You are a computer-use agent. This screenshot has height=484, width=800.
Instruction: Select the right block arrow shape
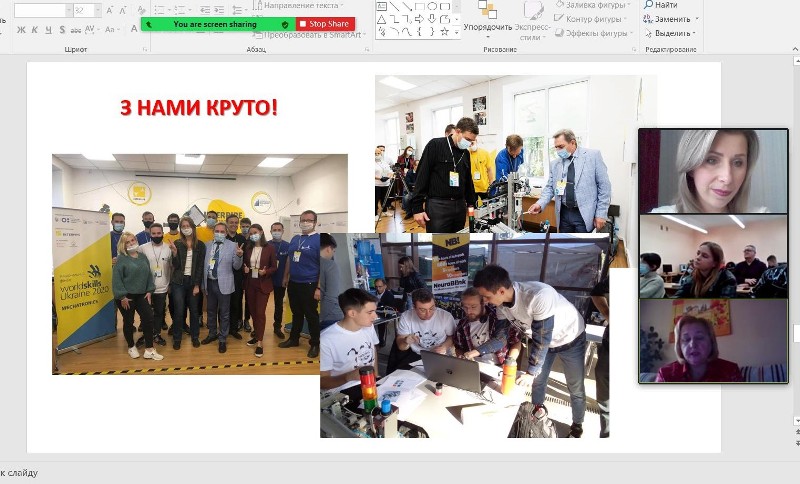point(420,19)
